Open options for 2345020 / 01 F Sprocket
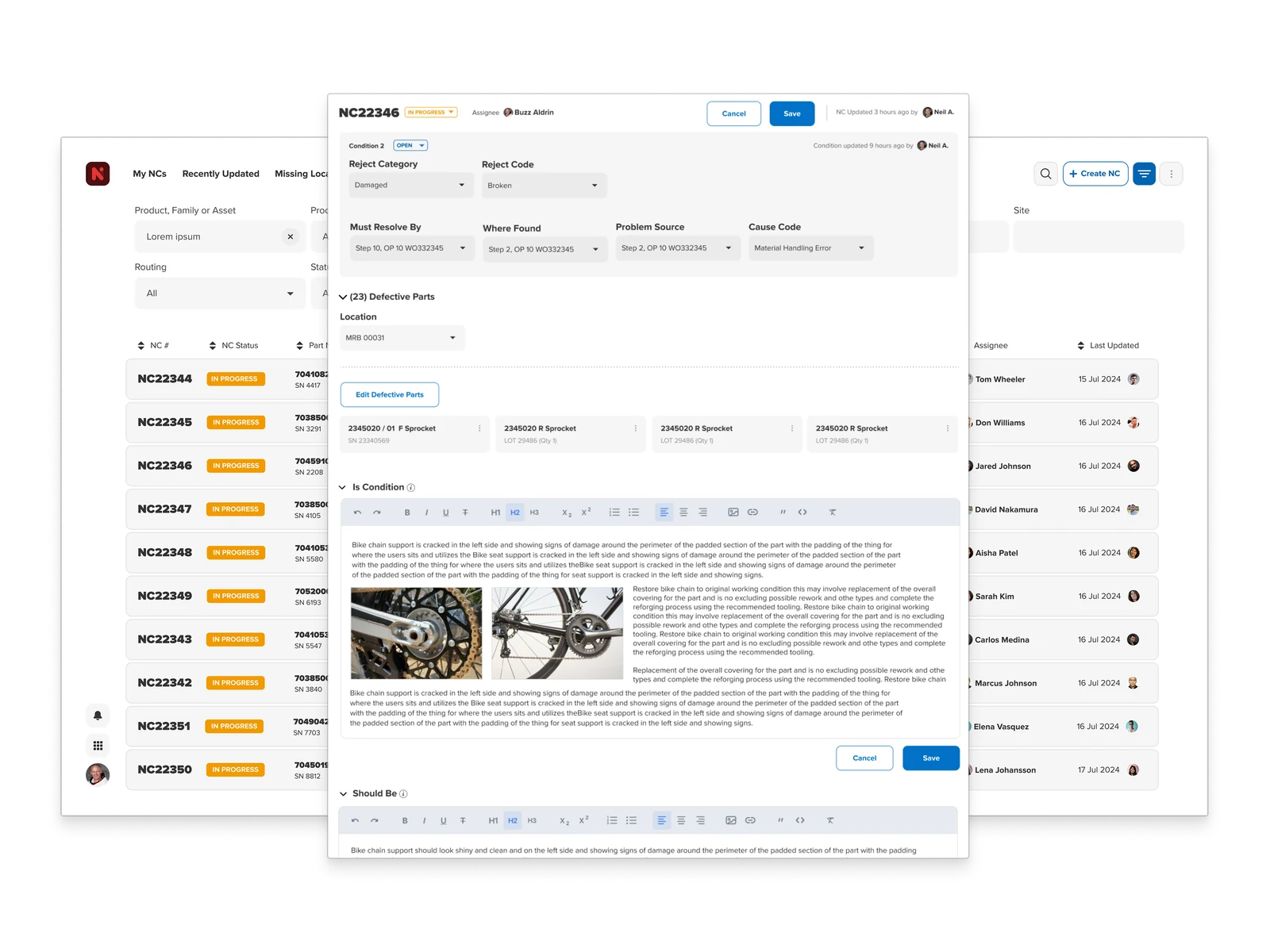This screenshot has height=952, width=1270. pos(479,428)
